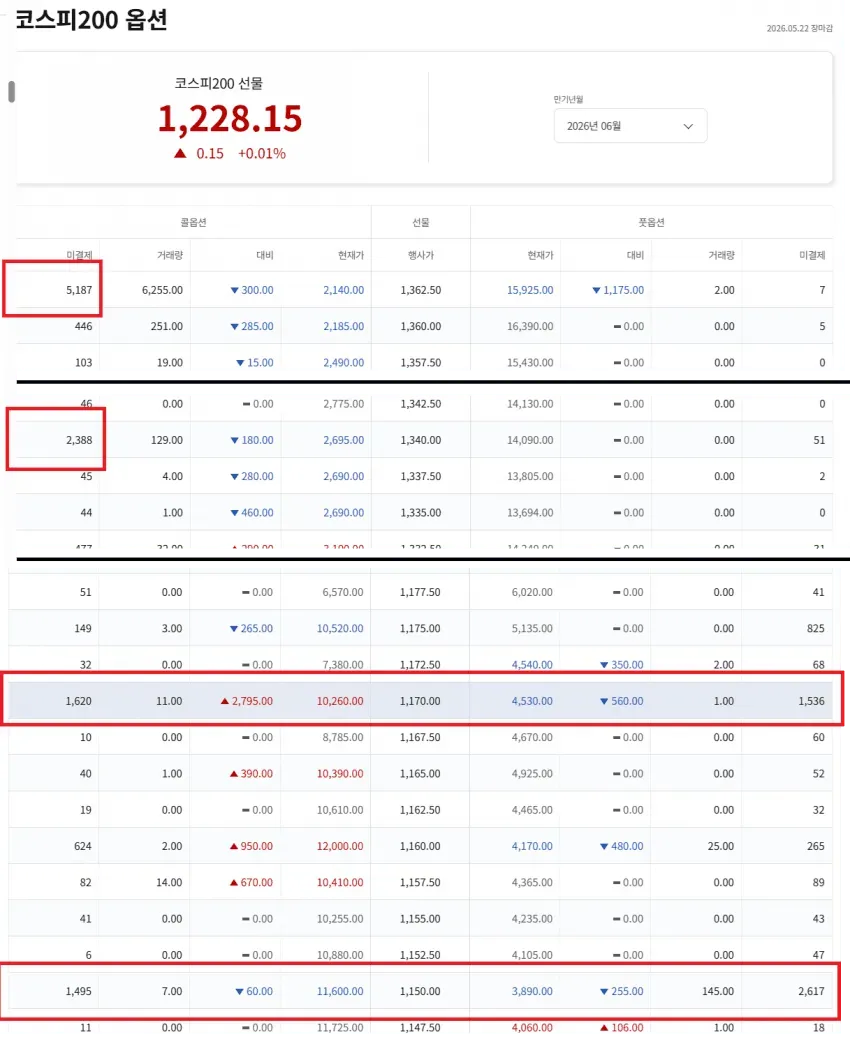Click the chevron arrow in expiry dropdown

(688, 126)
